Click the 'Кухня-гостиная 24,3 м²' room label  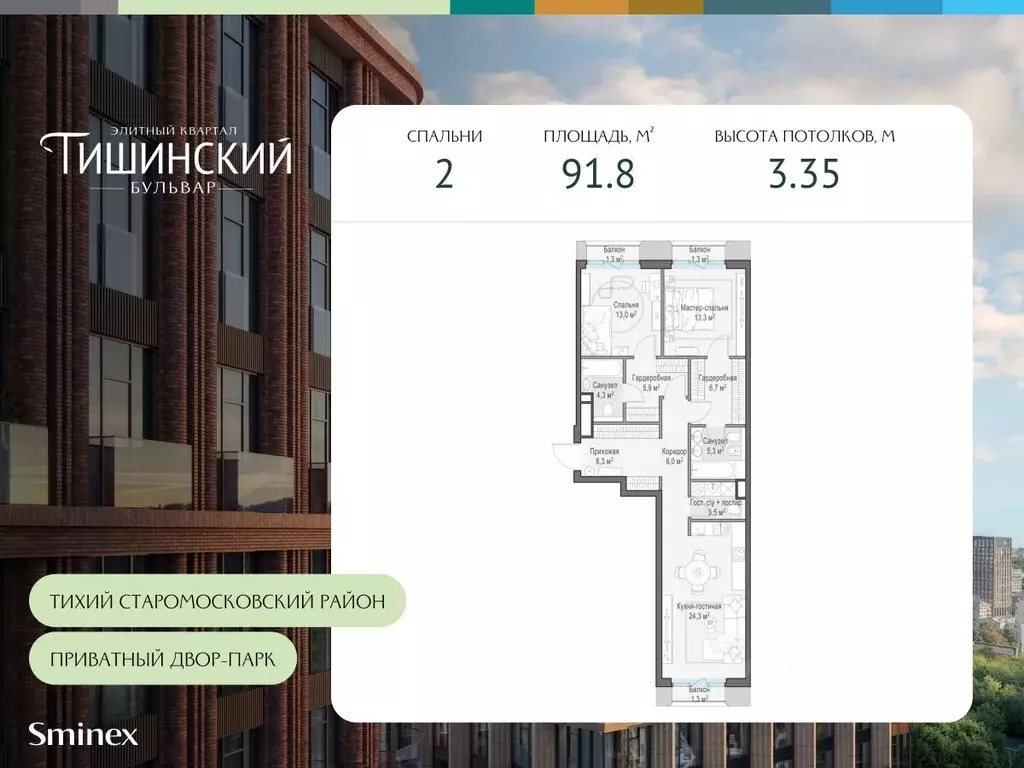699,611
